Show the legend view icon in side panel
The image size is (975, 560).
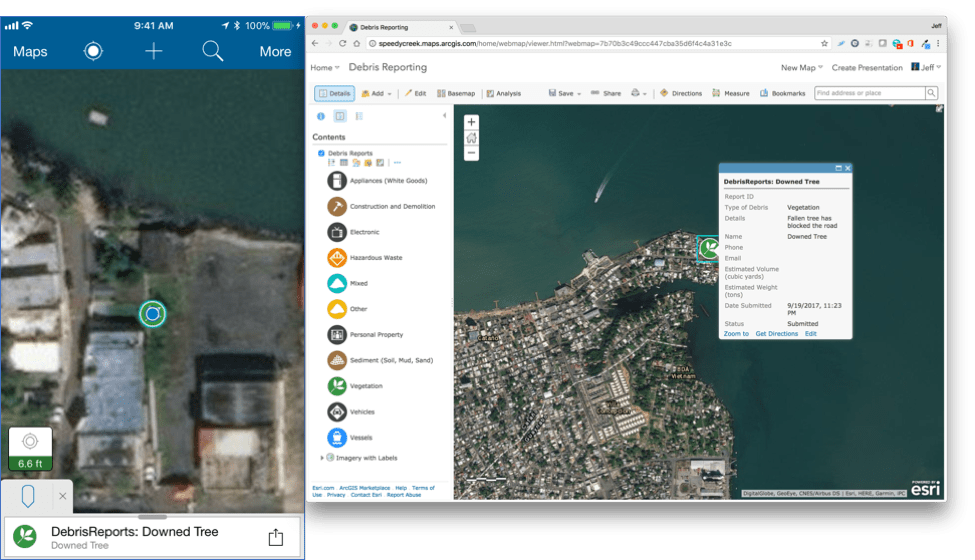click(359, 116)
